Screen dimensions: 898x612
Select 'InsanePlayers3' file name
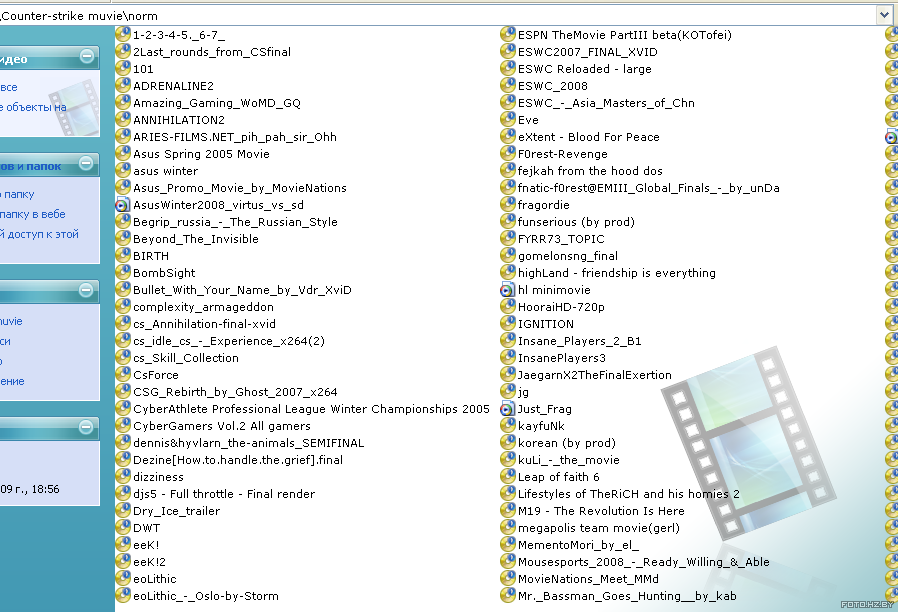pyautogui.click(x=562, y=358)
